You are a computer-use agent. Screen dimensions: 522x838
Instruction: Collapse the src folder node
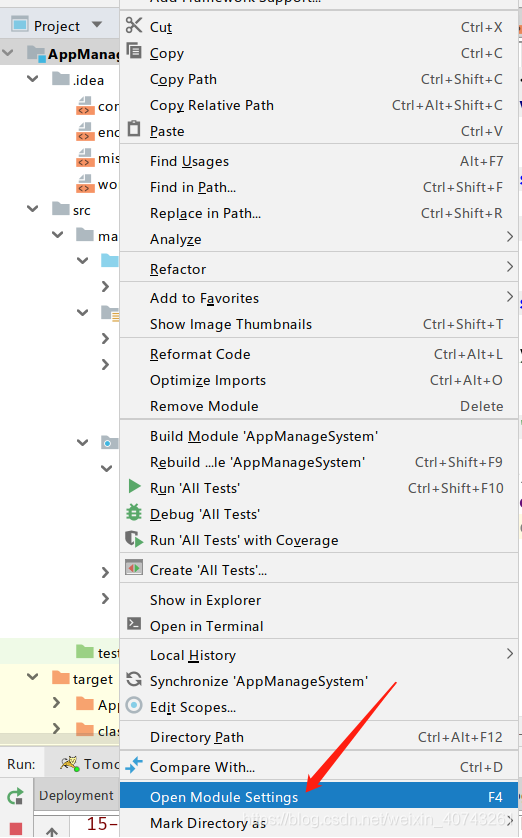click(33, 208)
